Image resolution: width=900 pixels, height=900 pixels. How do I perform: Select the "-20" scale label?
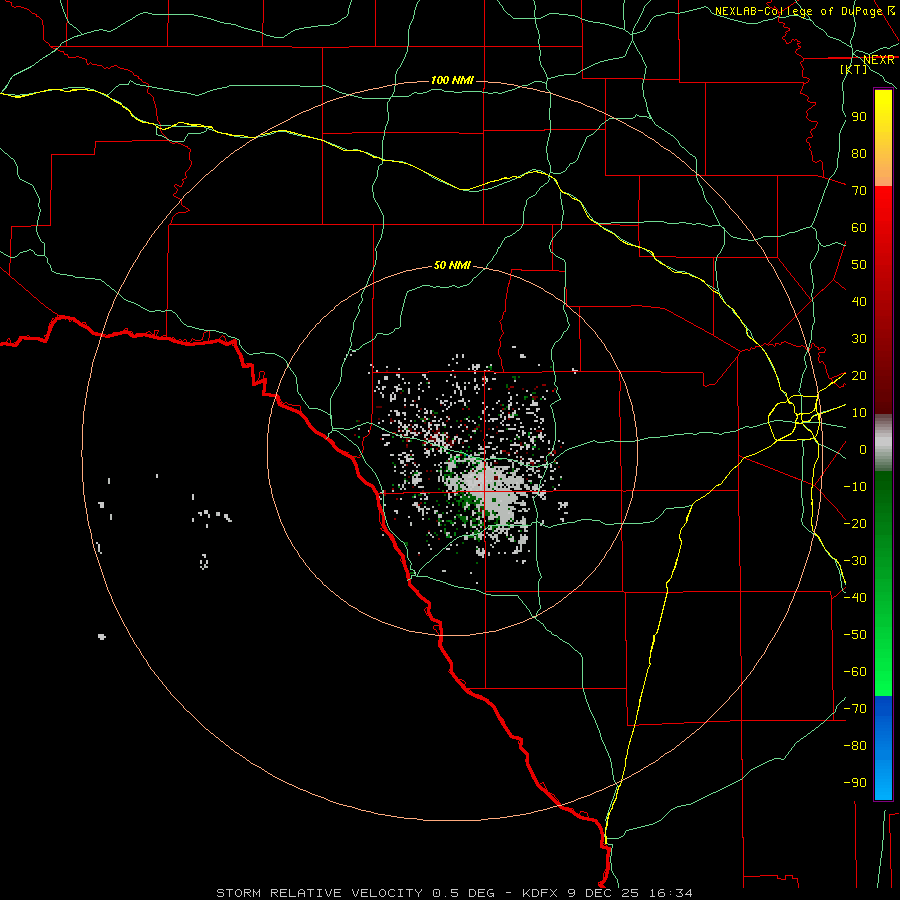pos(855,523)
